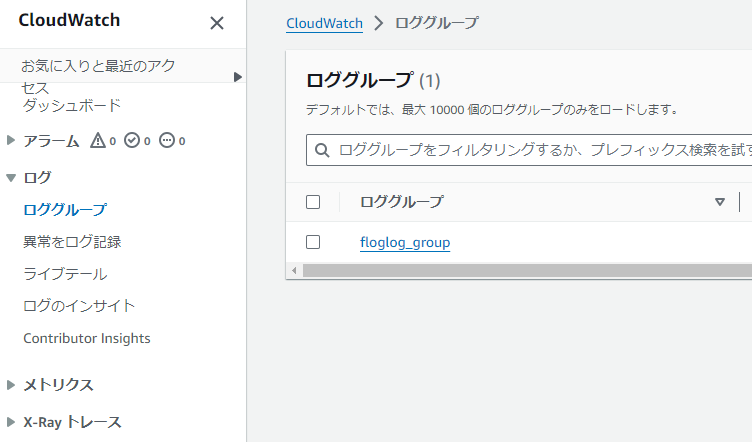
Task: Select all log groups checkbox
Action: pos(313,202)
